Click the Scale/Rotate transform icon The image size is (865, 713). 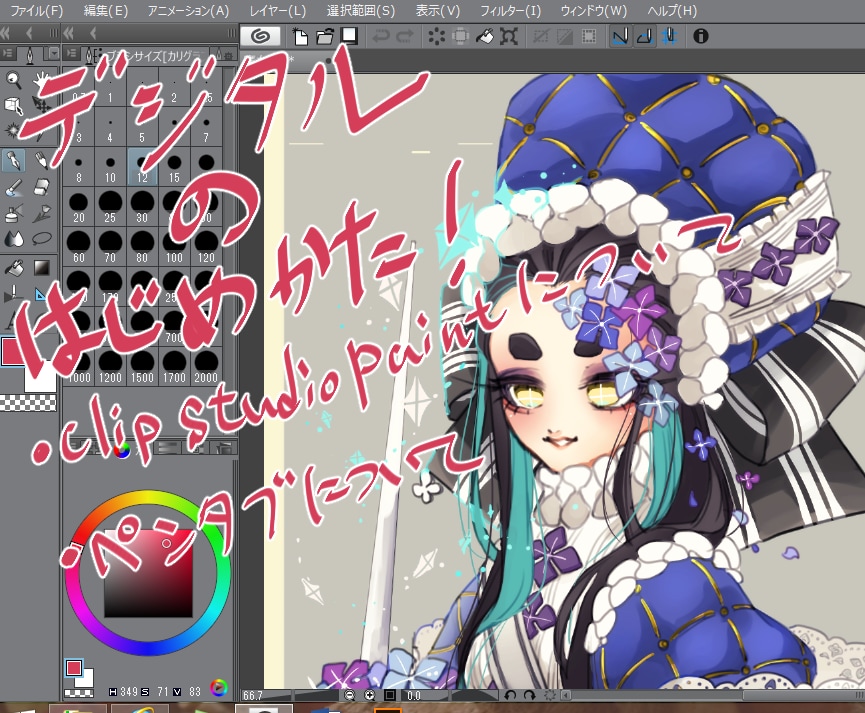[x=509, y=36]
